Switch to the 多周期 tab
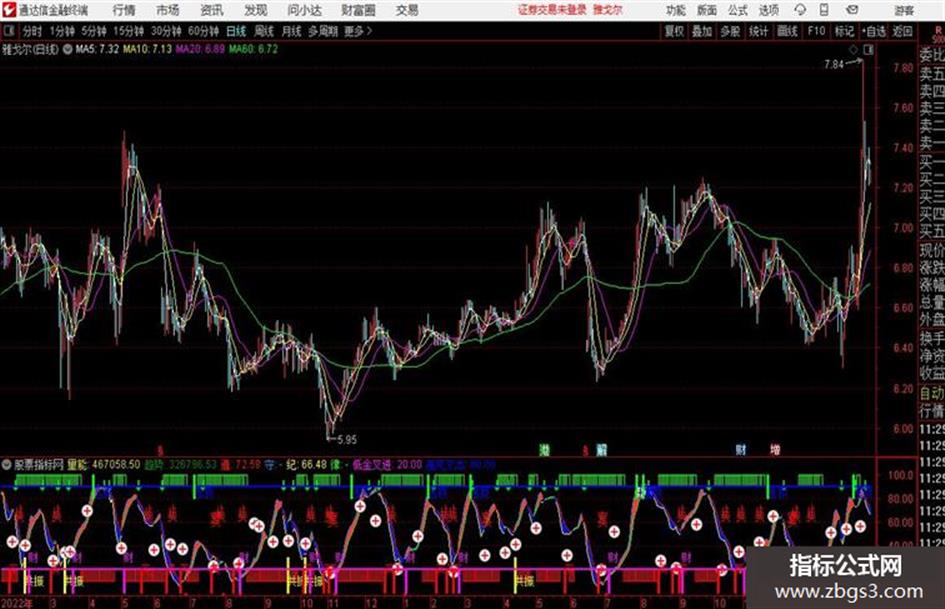Viewport: 945px width, 609px height. [x=323, y=31]
